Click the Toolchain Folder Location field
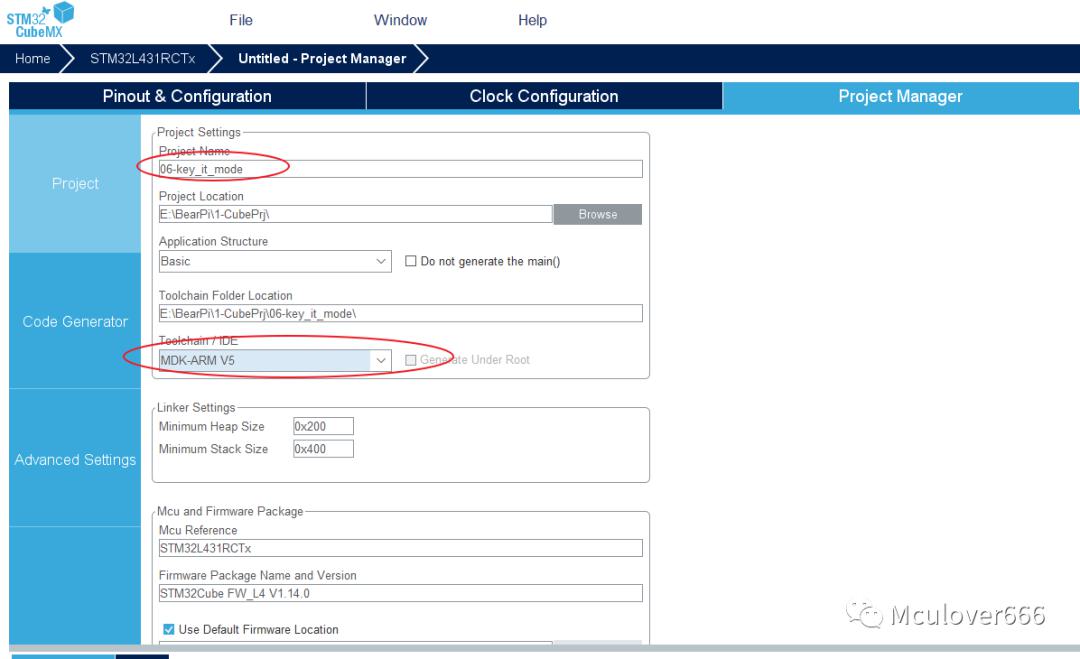This screenshot has width=1080, height=659. coord(400,313)
